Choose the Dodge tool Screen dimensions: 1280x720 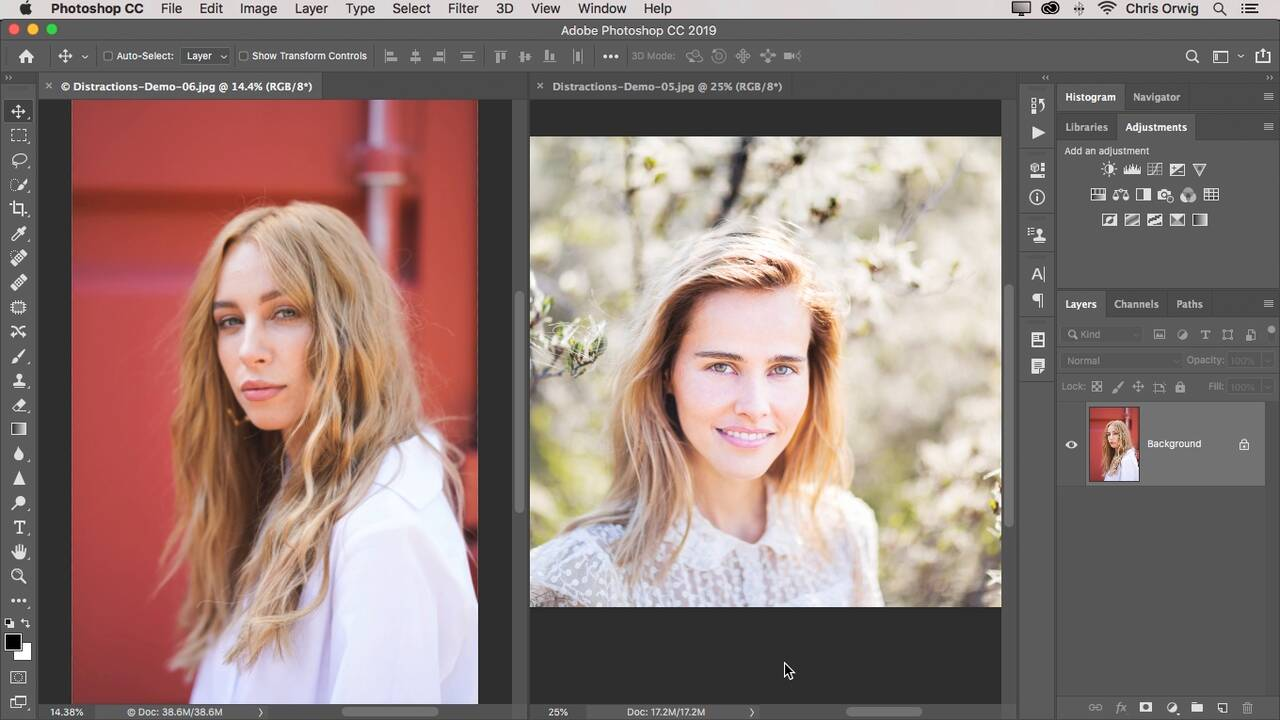point(18,503)
